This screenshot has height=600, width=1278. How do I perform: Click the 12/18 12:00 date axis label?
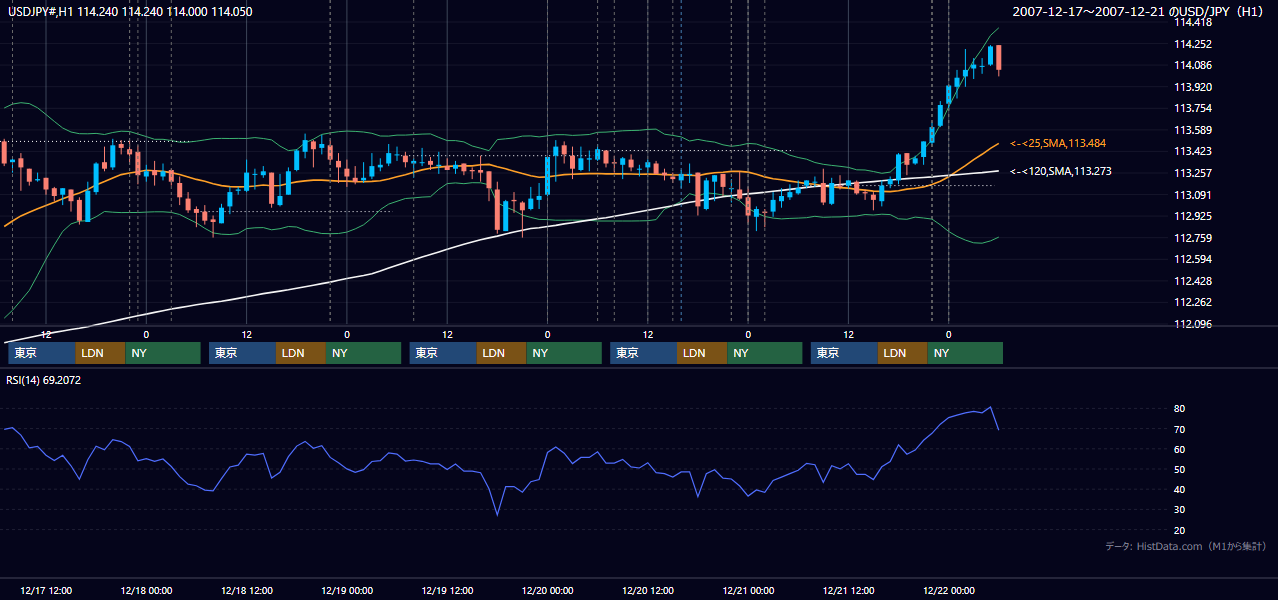(x=246, y=591)
